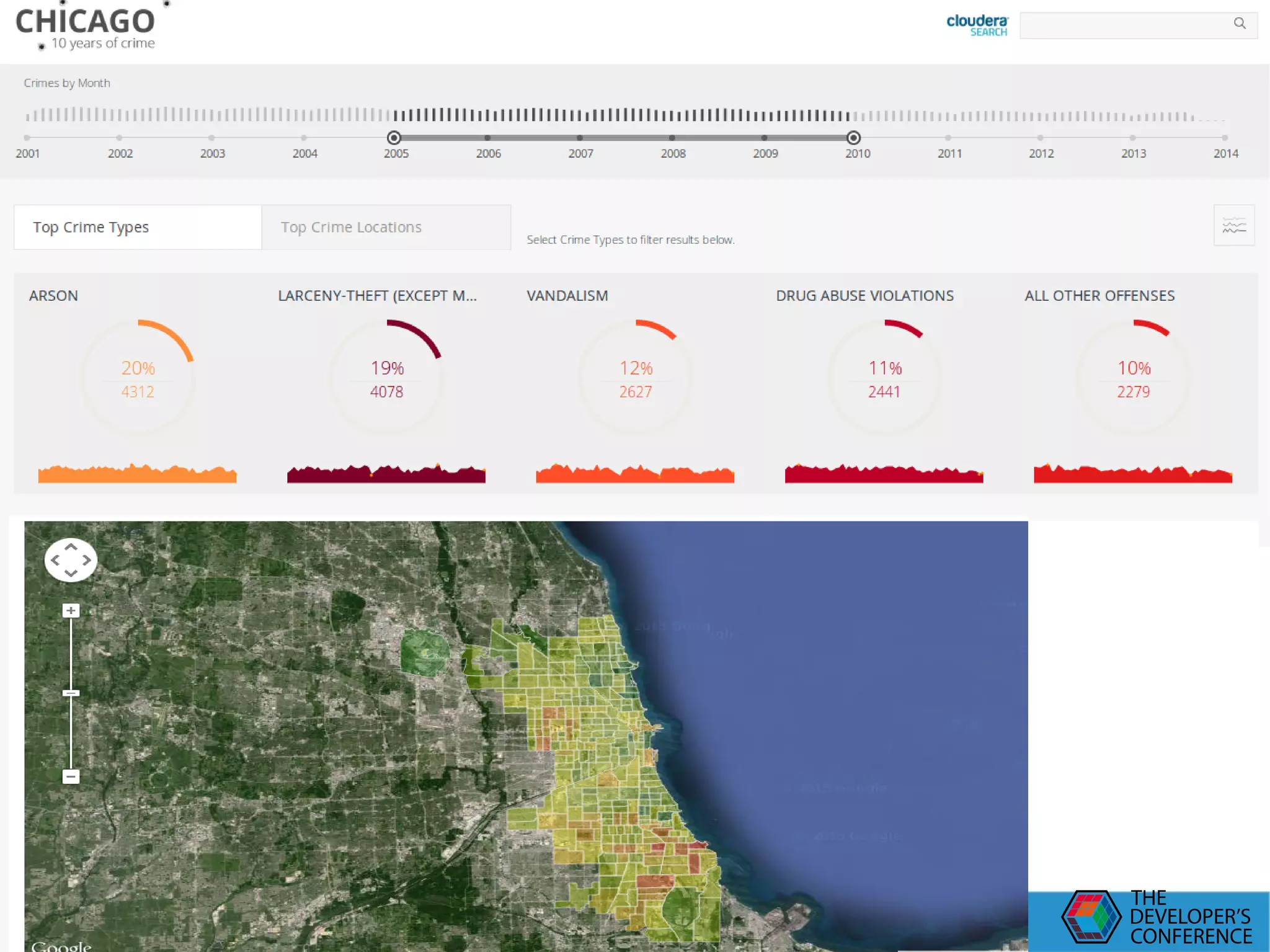The image size is (1270, 952).
Task: Click the 2005 timeline range handle
Action: pyautogui.click(x=394, y=138)
